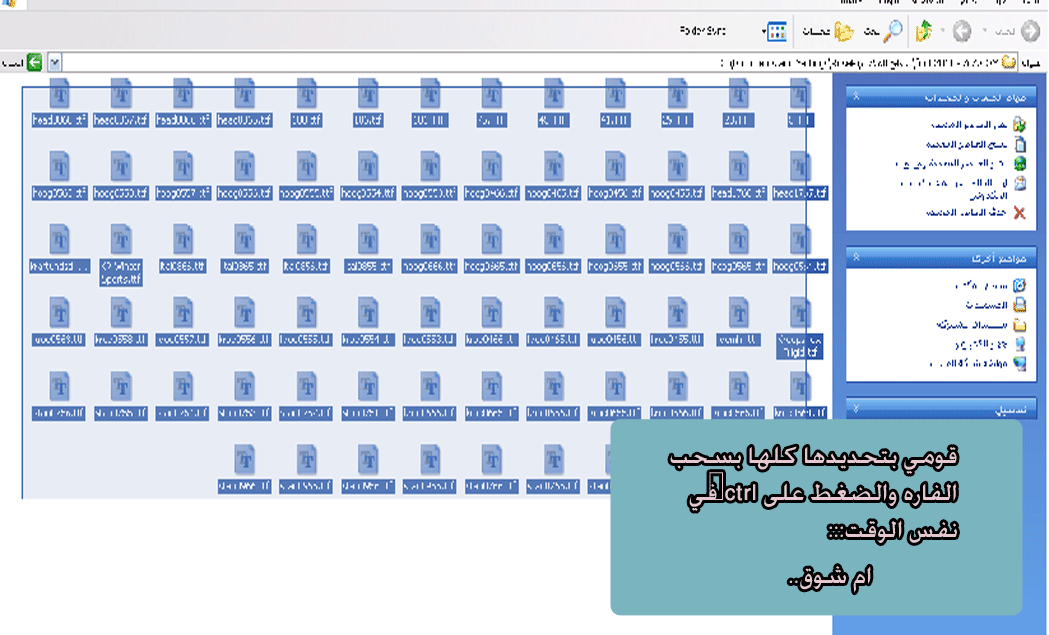Image resolution: width=1049 pixels, height=635 pixels.
Task: Click the Move selected items task link
Action: 1019,125
